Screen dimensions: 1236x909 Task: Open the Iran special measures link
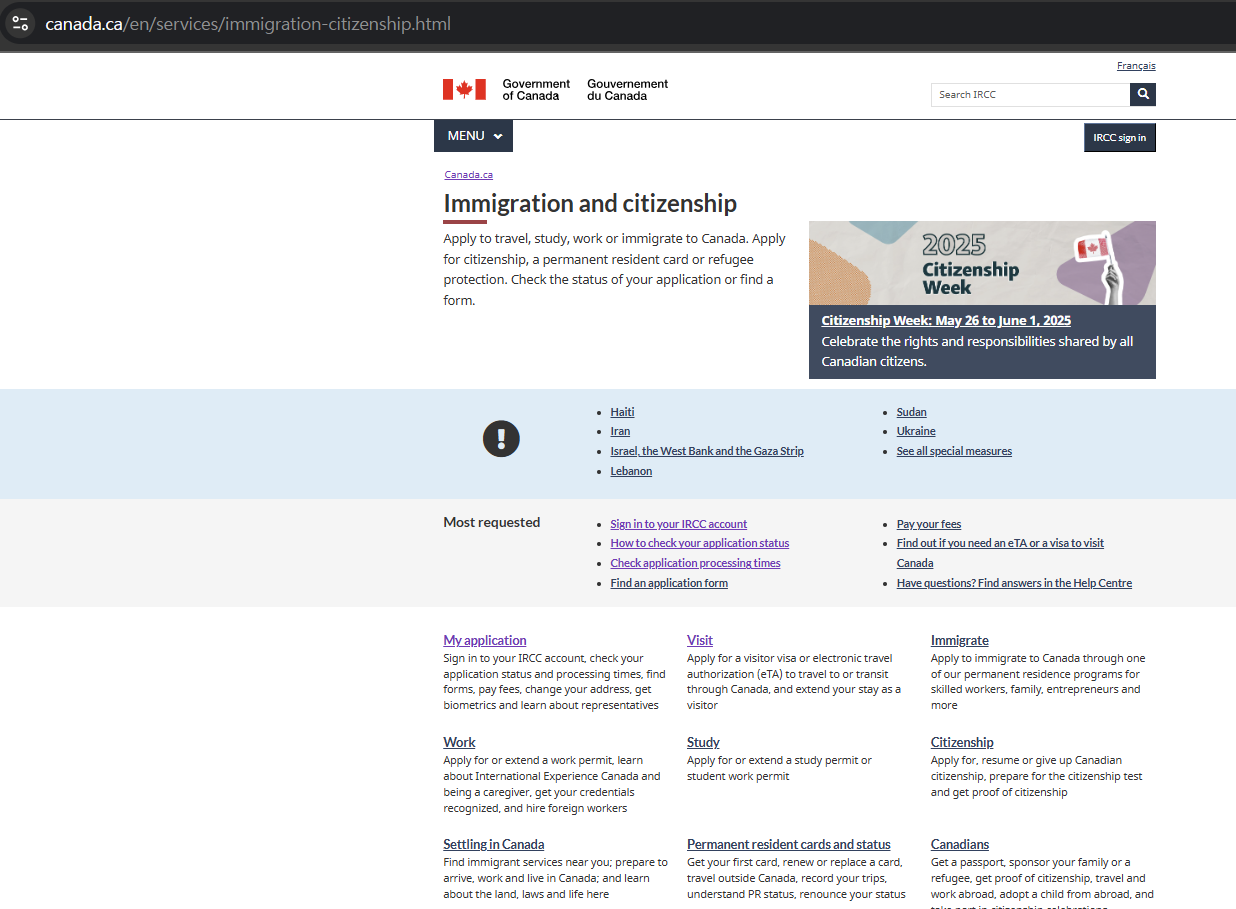(620, 431)
